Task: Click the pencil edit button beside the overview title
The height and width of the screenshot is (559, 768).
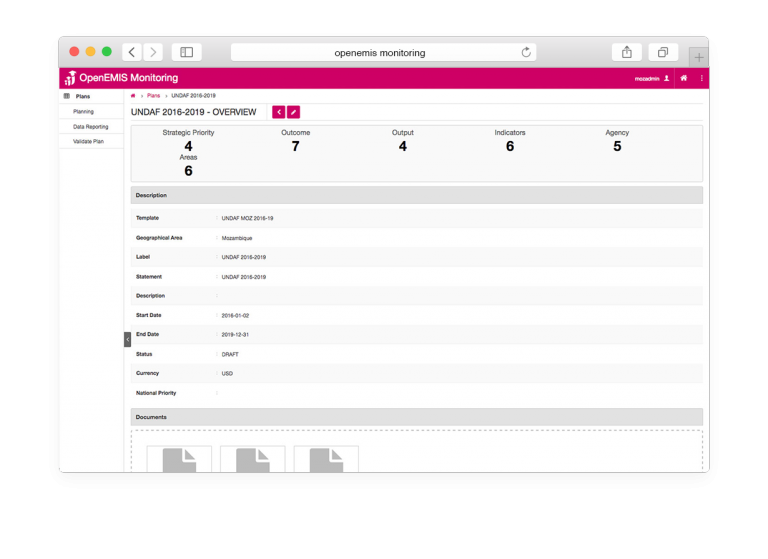Action: (293, 112)
